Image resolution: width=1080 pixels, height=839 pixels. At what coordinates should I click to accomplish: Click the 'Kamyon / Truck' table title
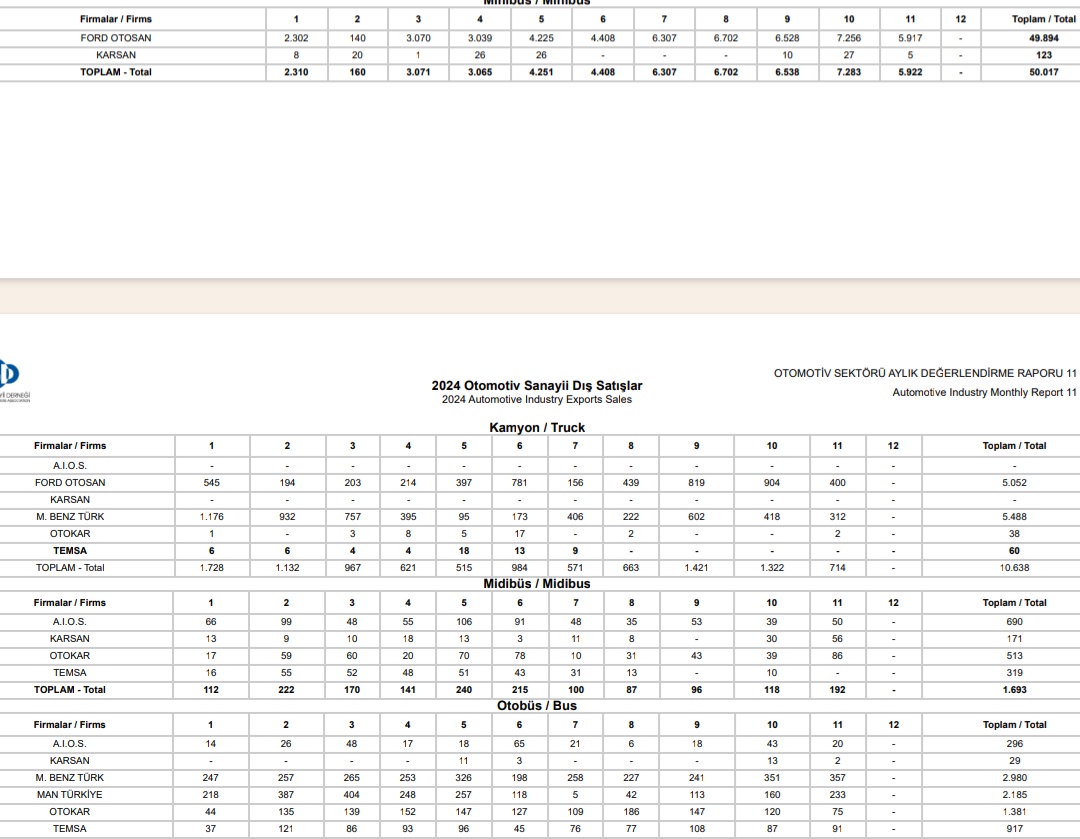tap(537, 428)
